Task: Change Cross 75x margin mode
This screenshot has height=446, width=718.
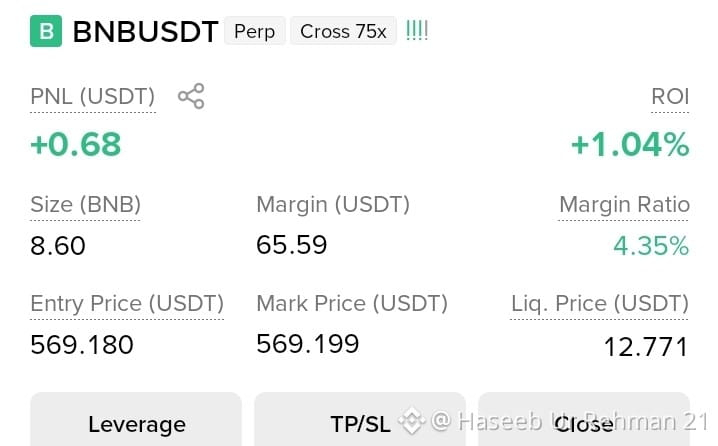Action: click(343, 31)
